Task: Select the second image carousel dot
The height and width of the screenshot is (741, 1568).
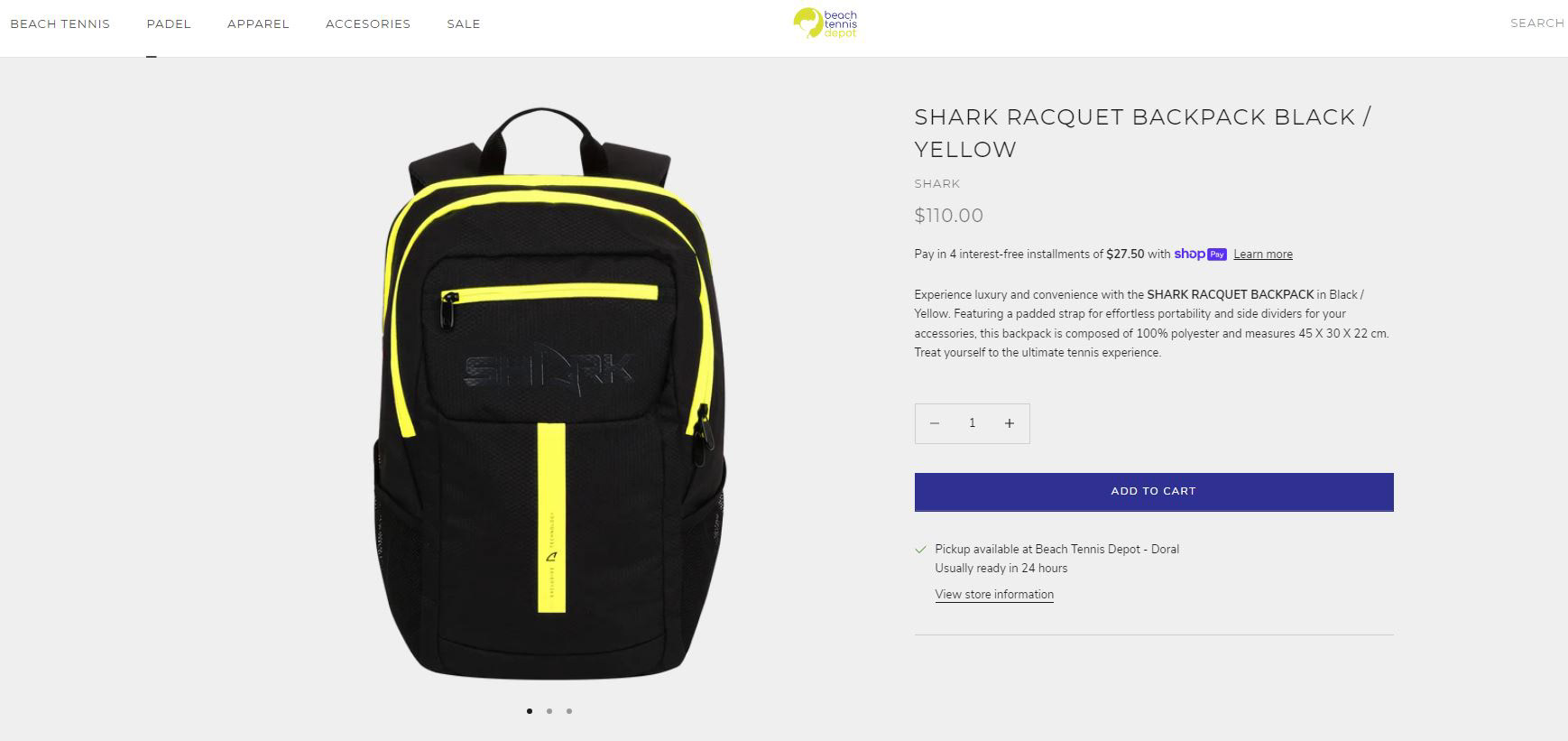Action: [x=549, y=711]
